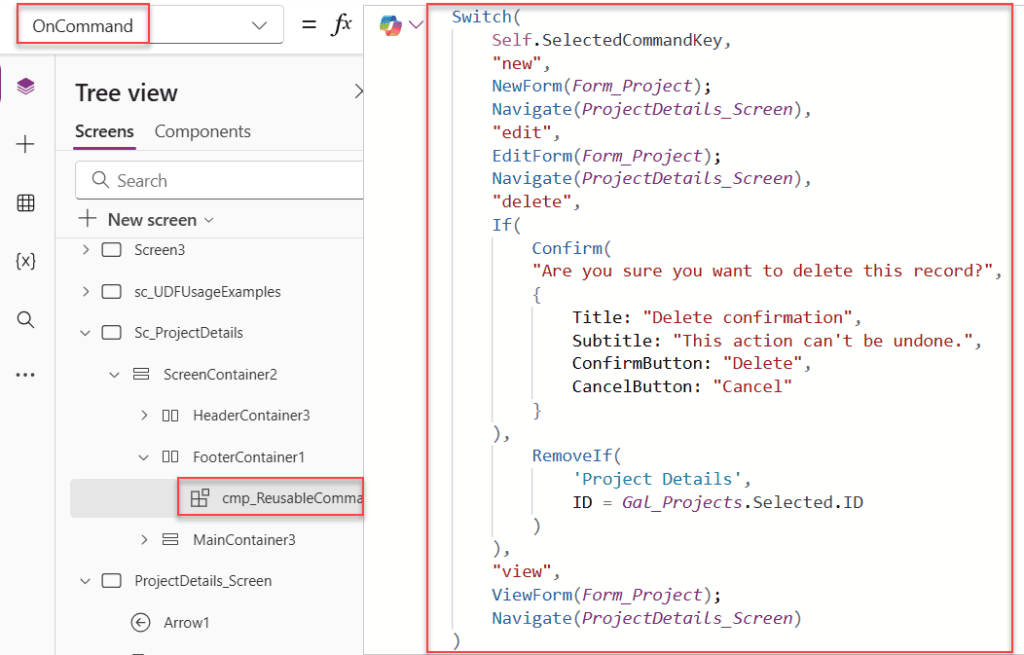Click 'Project Details' data source text
Image resolution: width=1024 pixels, height=655 pixels.
tap(657, 479)
